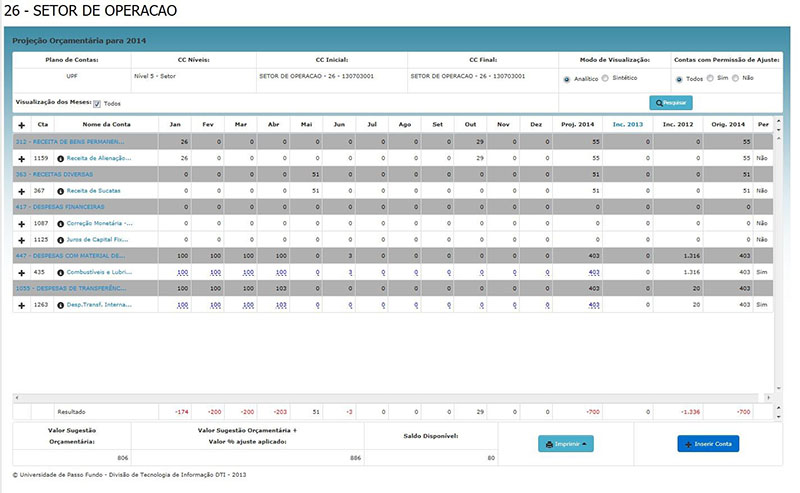Image resolution: width=800 pixels, height=493 pixels.
Task: Click the Proj. 2014 column header
Action: pos(578,125)
